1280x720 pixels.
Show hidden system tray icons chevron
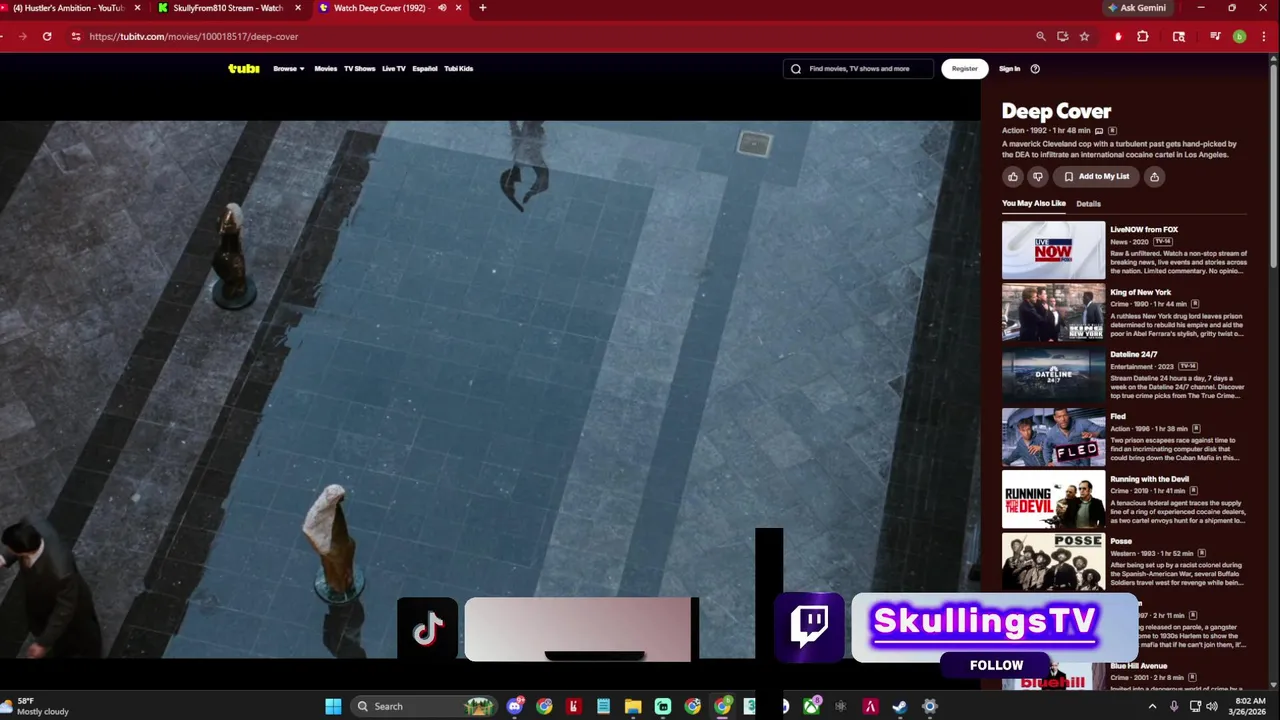pos(1152,706)
